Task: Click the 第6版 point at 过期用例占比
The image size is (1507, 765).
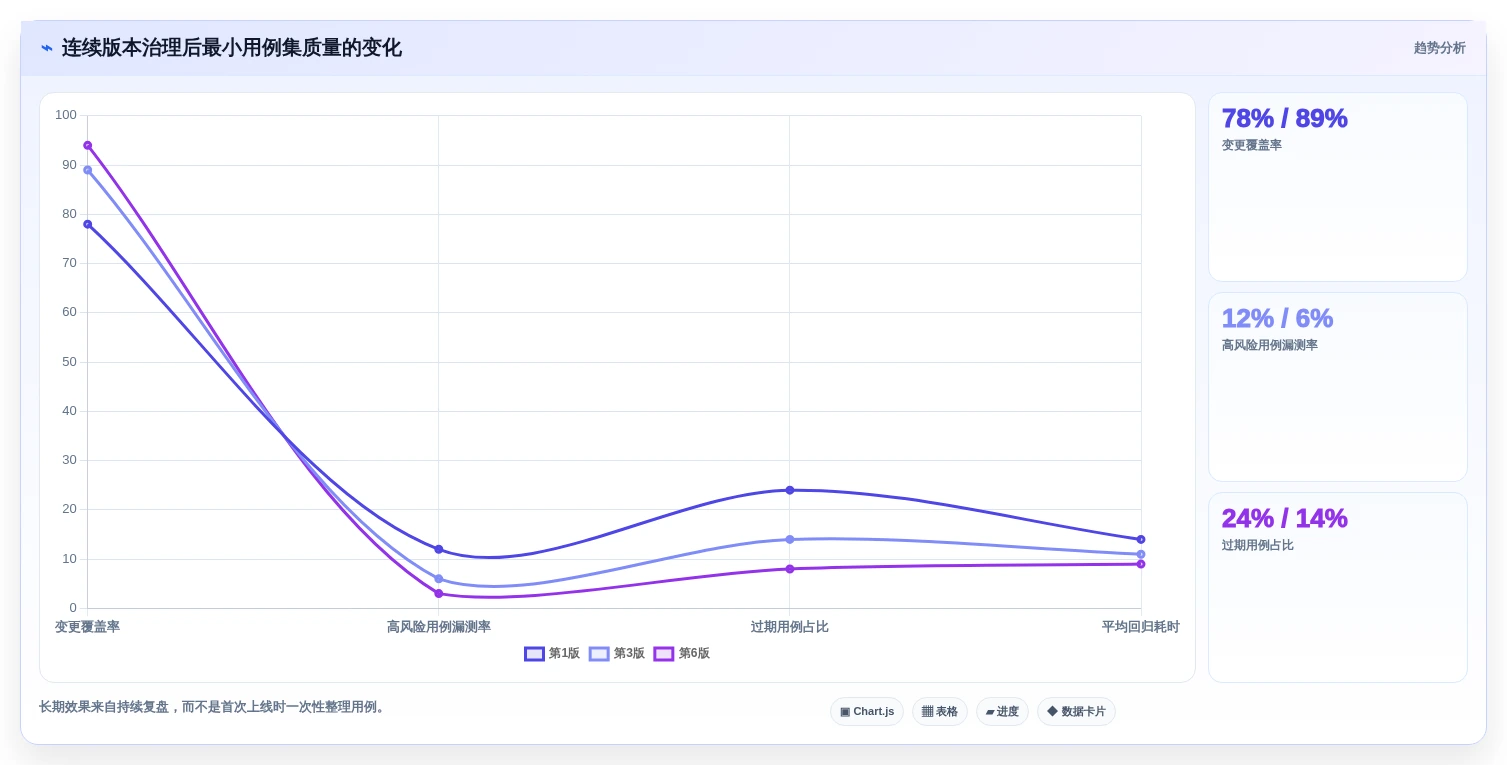Action: 790,569
